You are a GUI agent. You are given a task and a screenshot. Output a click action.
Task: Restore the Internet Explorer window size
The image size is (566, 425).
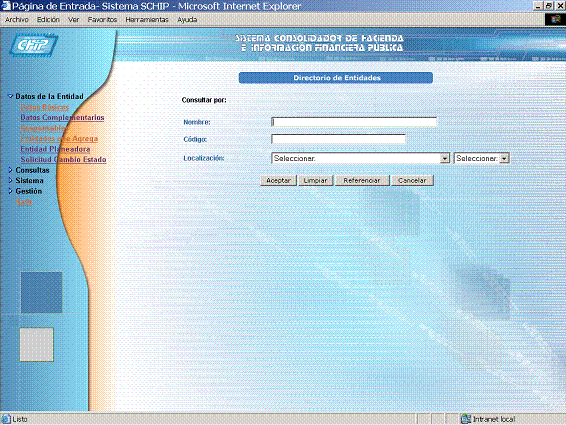549,6
